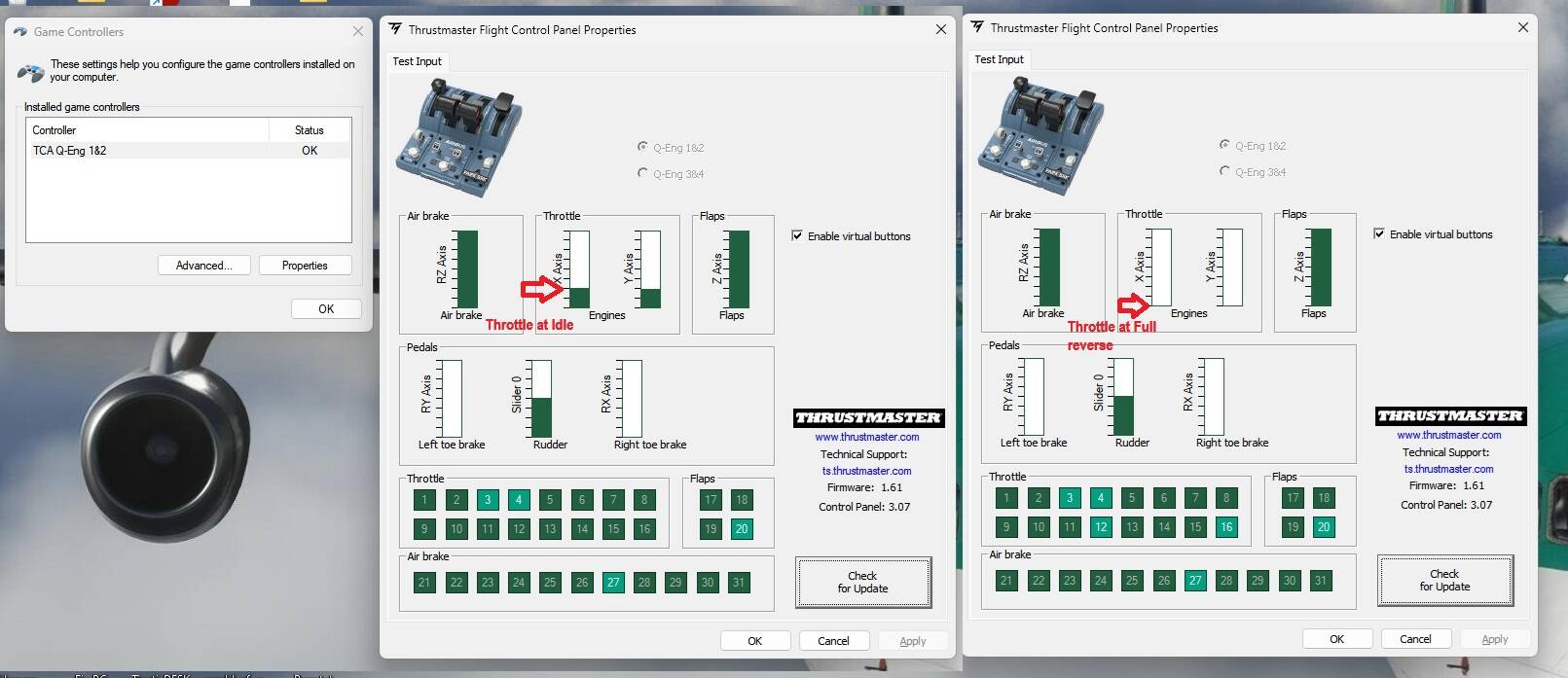1568x678 pixels.
Task: Click throttle button indicator 9 in left panel
Action: coord(424,529)
